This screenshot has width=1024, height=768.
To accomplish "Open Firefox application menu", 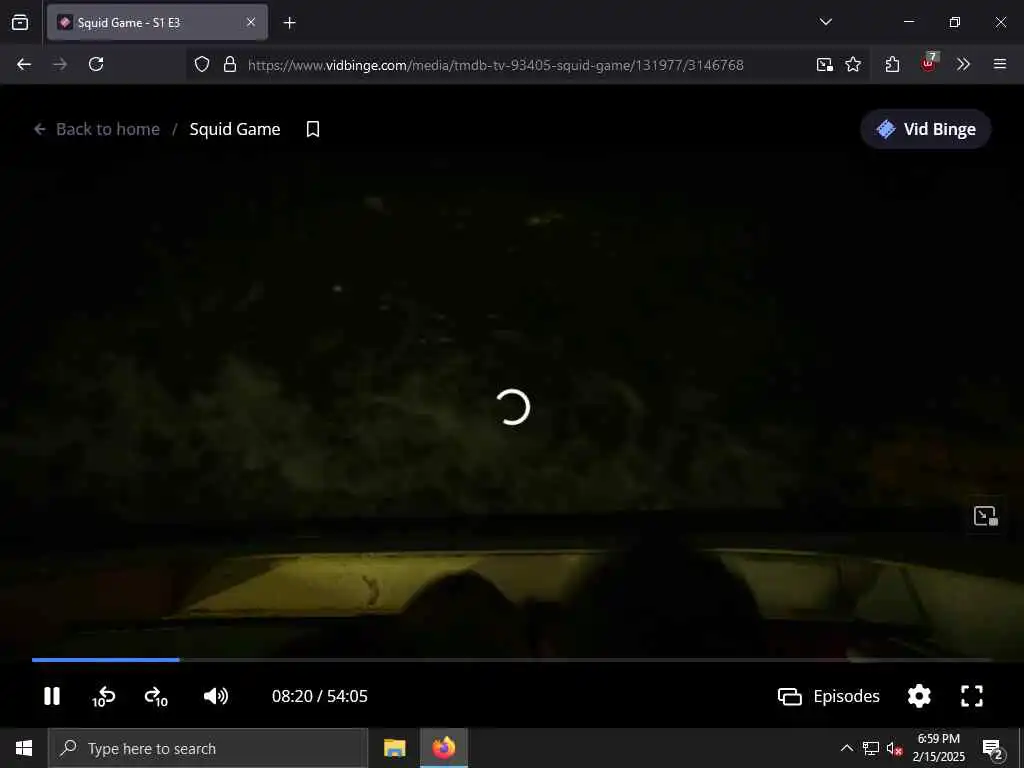I will [x=999, y=64].
